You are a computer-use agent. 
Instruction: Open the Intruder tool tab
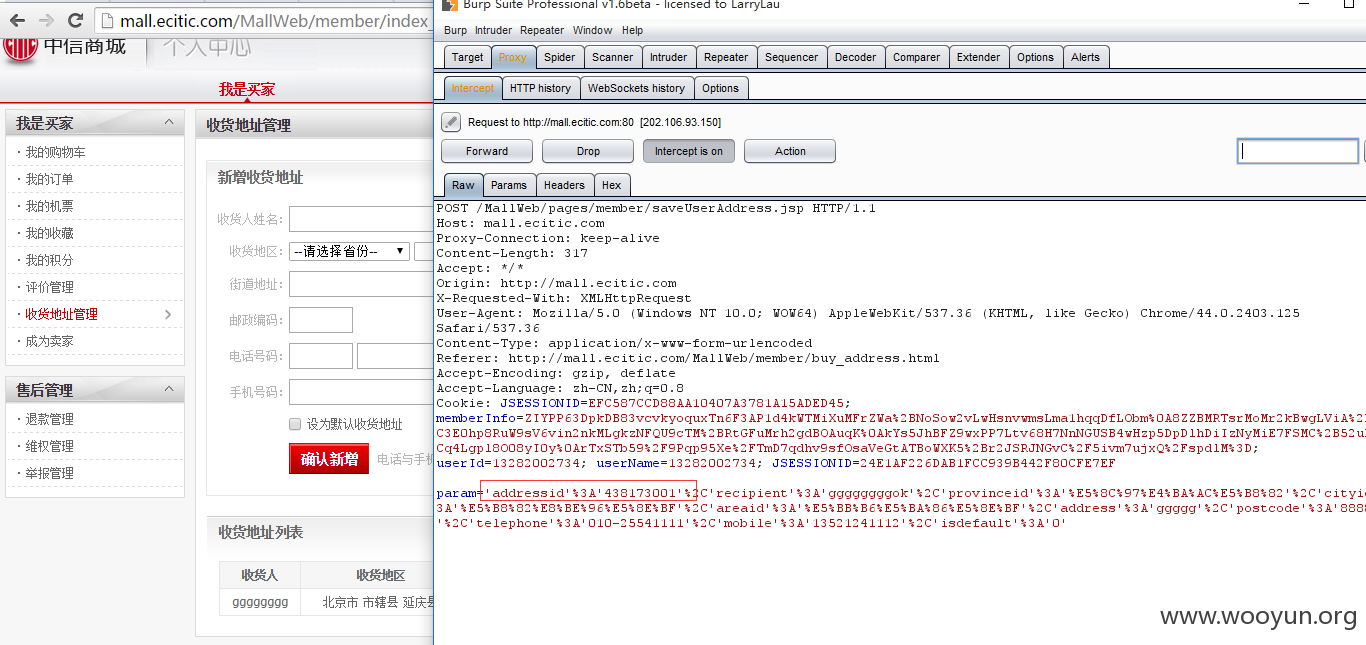(x=668, y=57)
